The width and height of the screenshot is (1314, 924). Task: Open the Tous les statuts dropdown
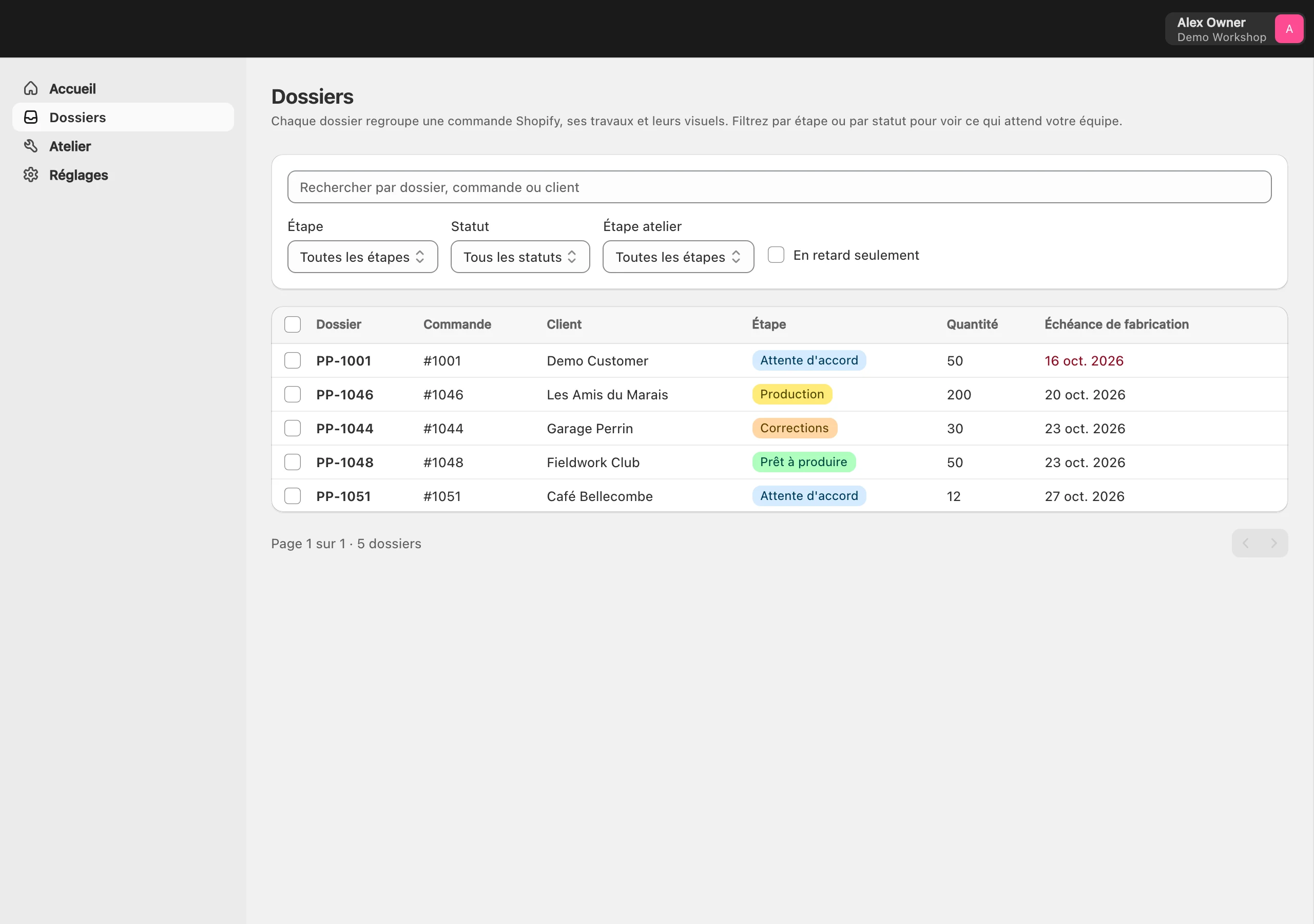(519, 257)
